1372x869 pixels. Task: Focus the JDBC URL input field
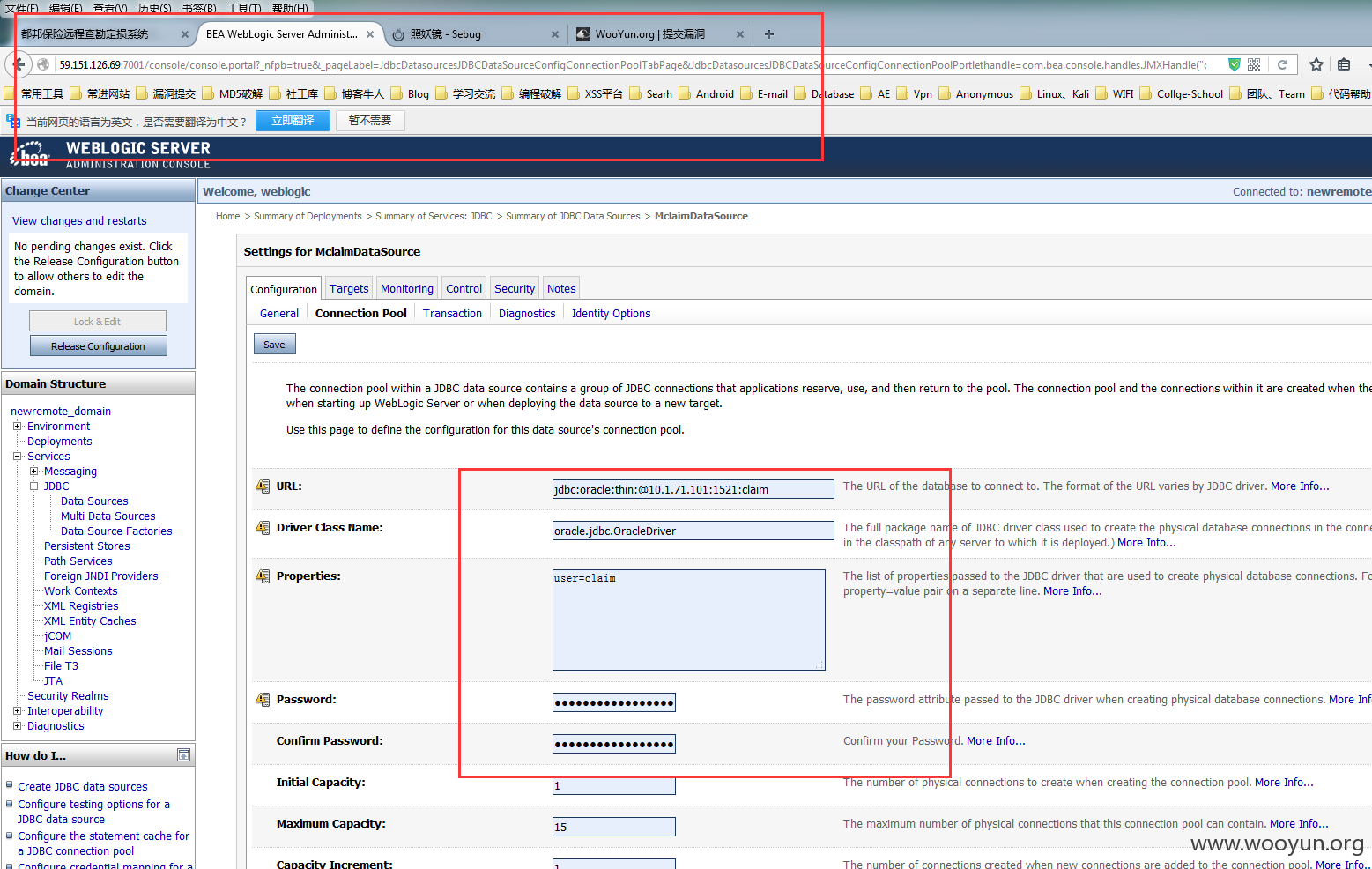pyautogui.click(x=693, y=489)
